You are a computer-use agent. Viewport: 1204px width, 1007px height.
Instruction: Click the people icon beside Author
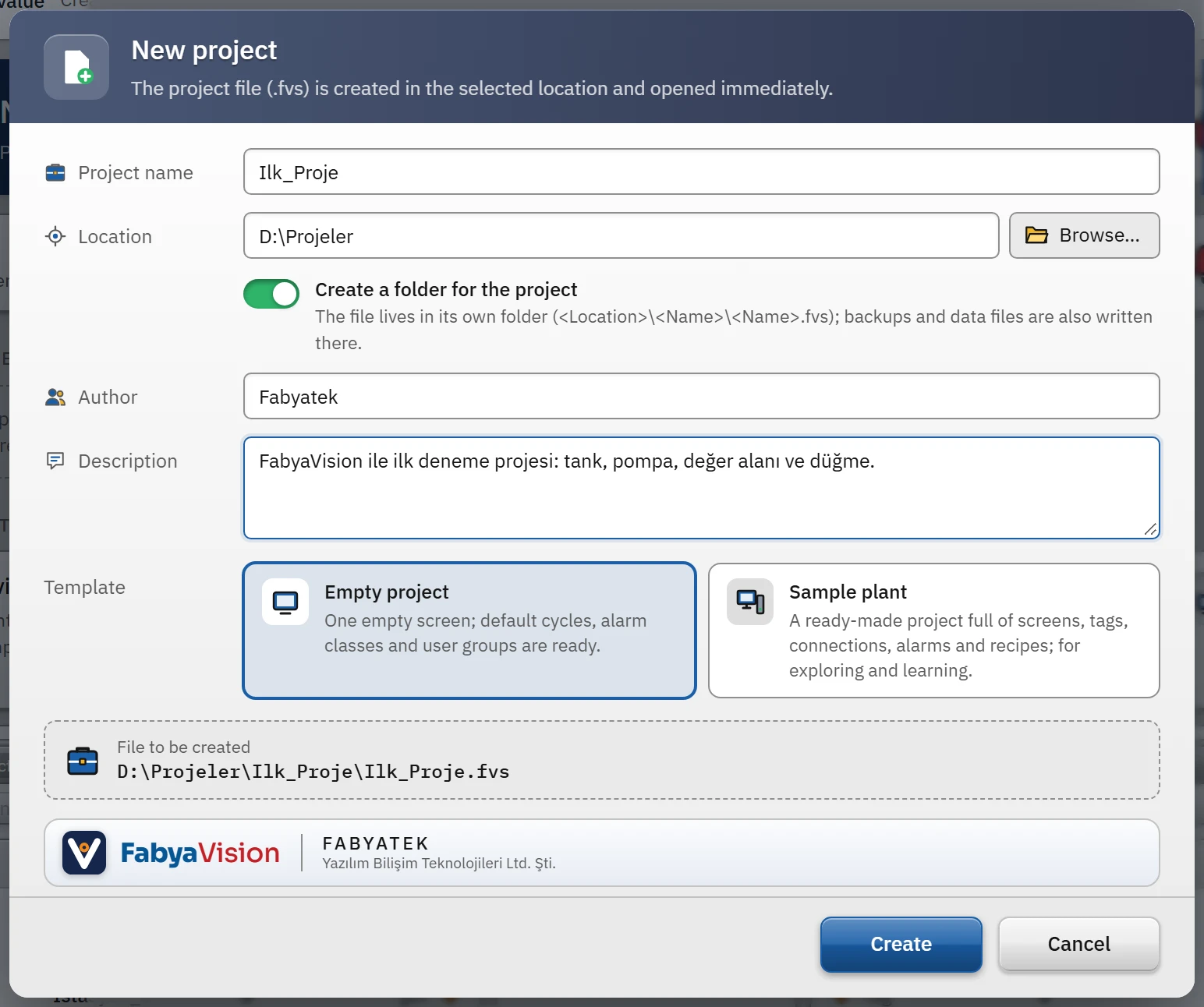click(x=55, y=397)
